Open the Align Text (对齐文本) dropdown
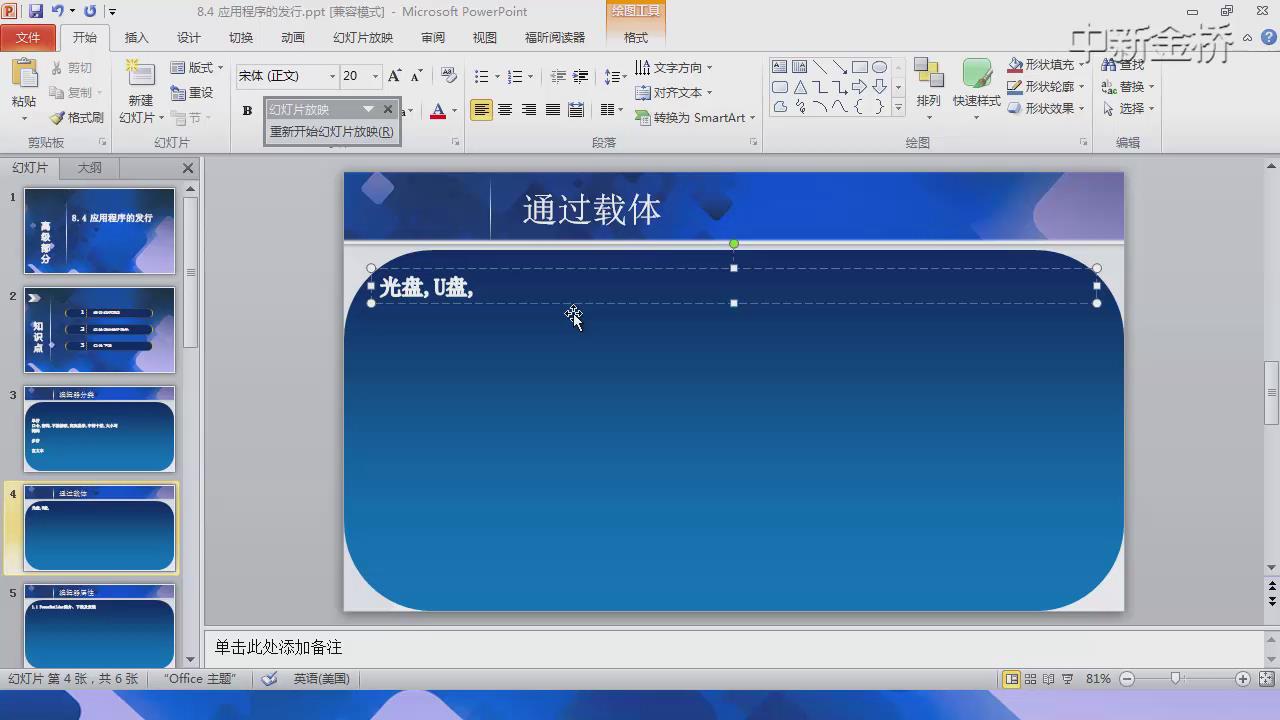1280x720 pixels. pos(674,93)
